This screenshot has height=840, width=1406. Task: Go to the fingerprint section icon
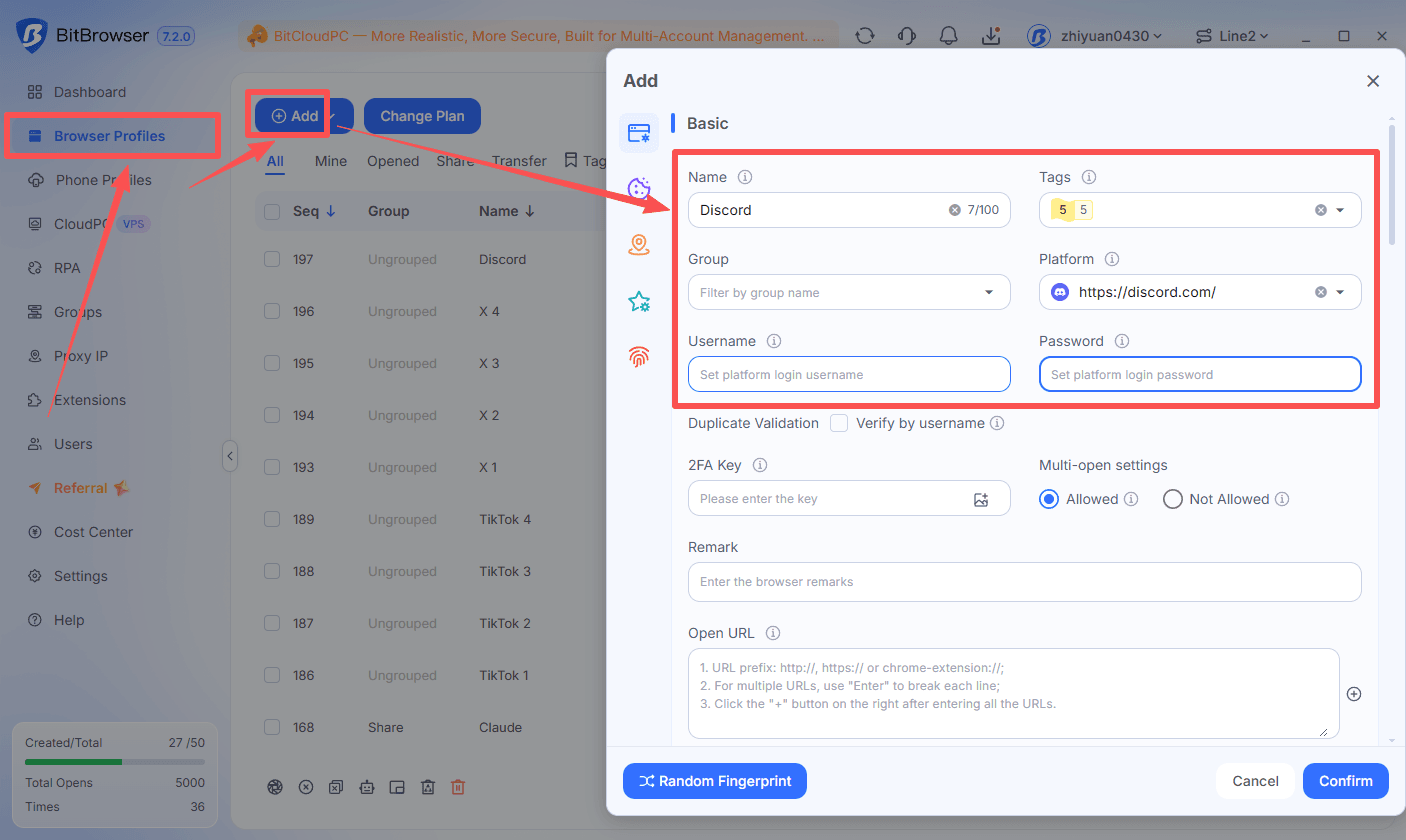639,357
